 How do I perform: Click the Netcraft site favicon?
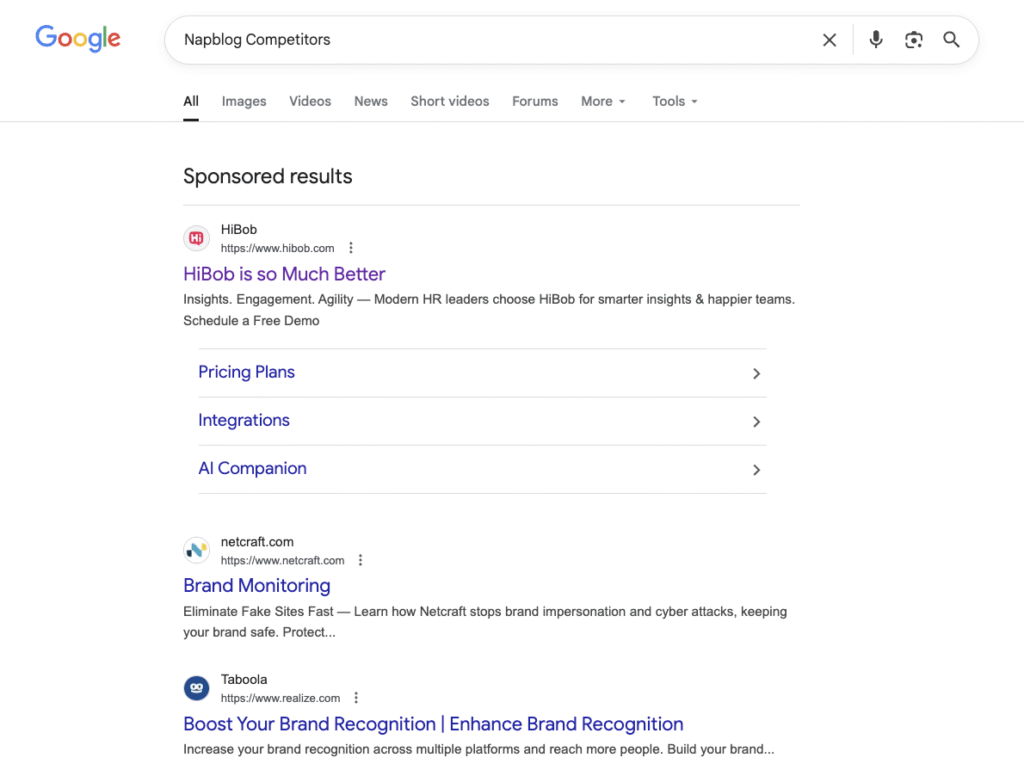point(196,550)
